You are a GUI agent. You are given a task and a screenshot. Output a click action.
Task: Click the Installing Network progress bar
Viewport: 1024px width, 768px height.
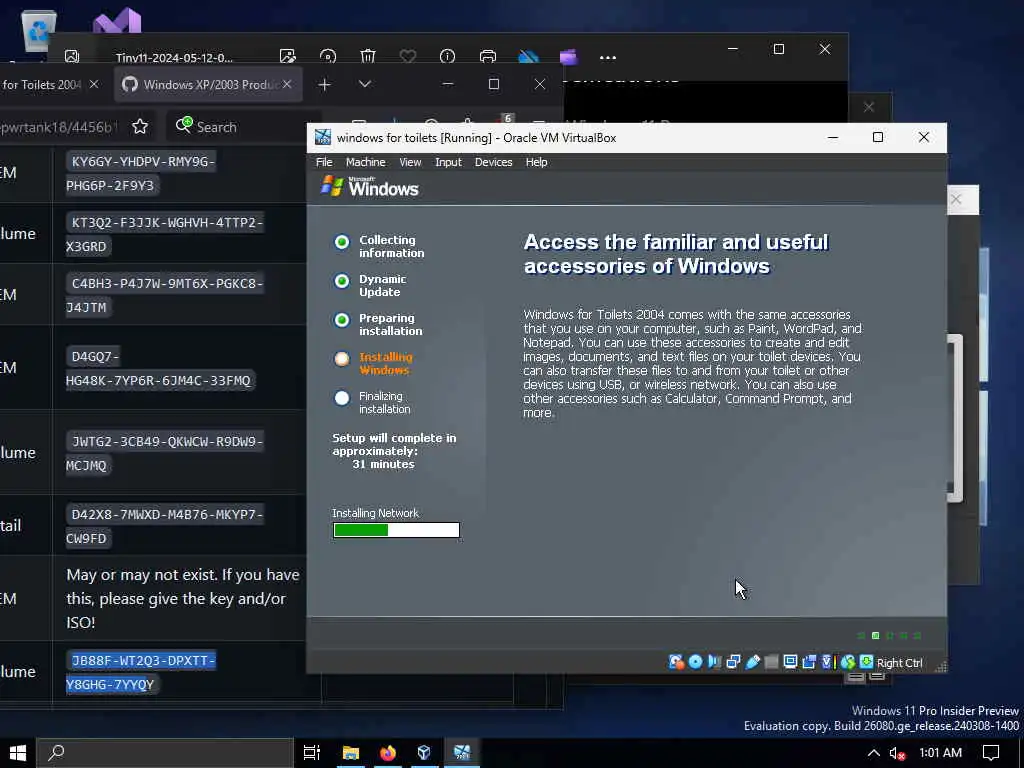[x=396, y=530]
